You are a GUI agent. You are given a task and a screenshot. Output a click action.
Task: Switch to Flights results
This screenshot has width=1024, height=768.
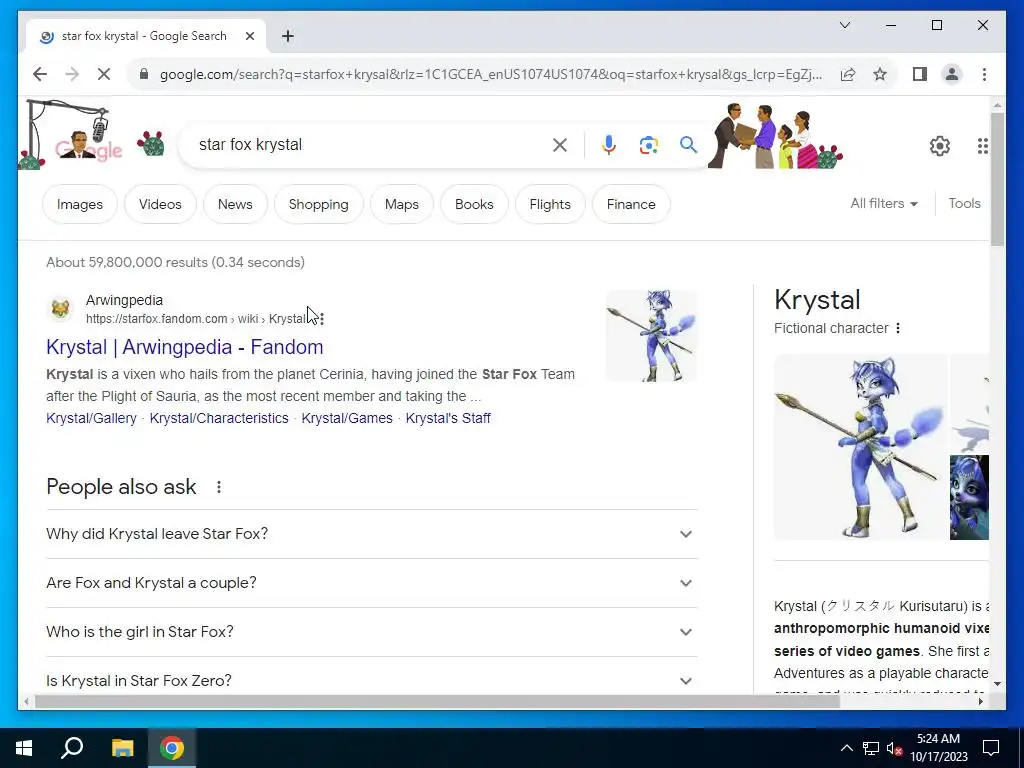550,204
